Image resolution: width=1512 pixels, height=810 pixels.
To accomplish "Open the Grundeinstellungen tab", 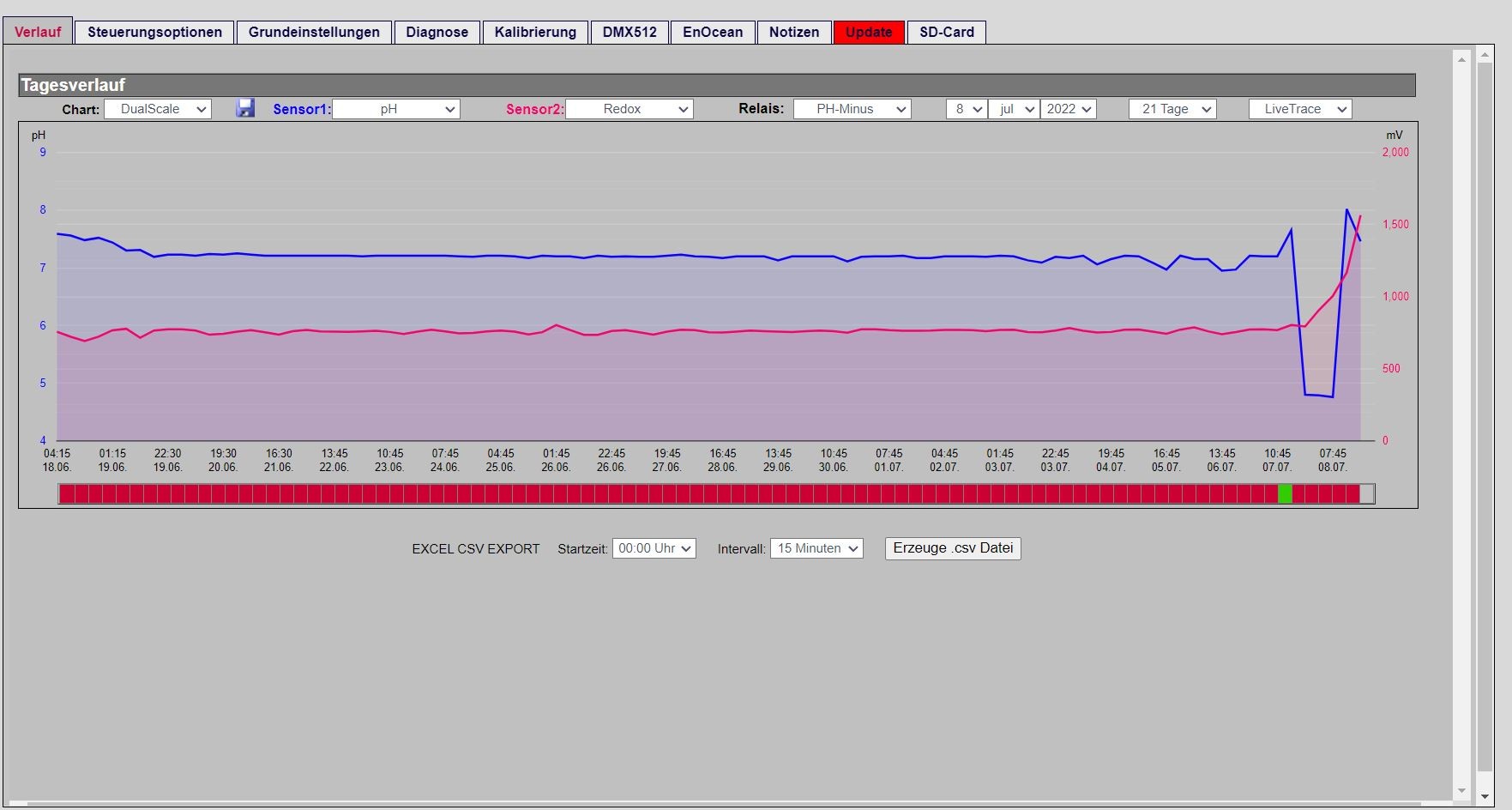I will [x=314, y=32].
